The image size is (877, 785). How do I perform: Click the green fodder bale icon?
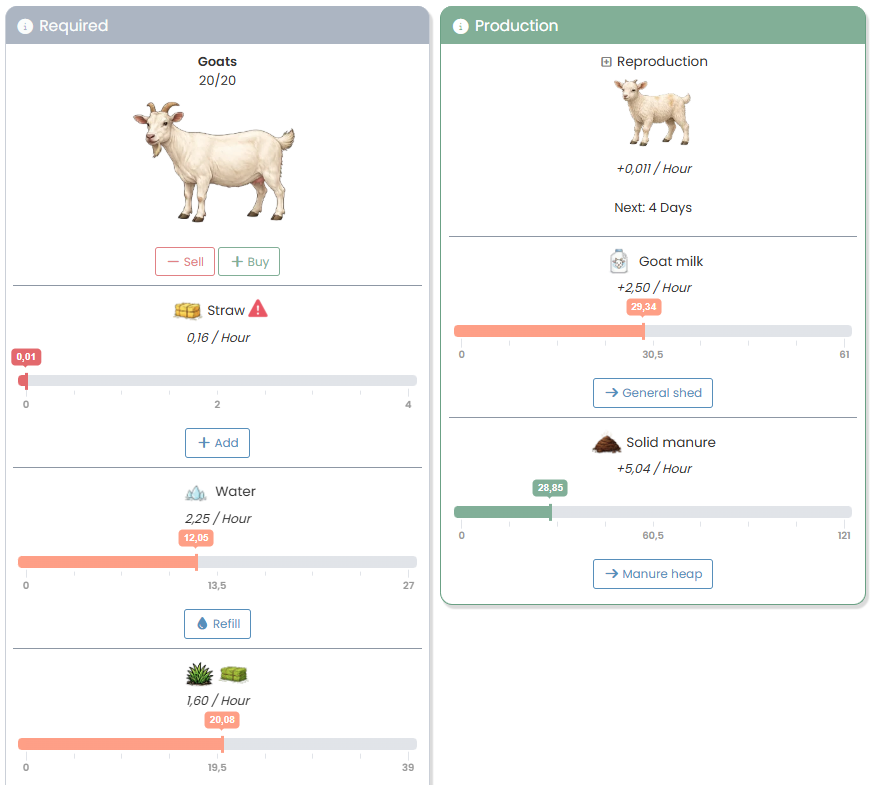(x=233, y=674)
